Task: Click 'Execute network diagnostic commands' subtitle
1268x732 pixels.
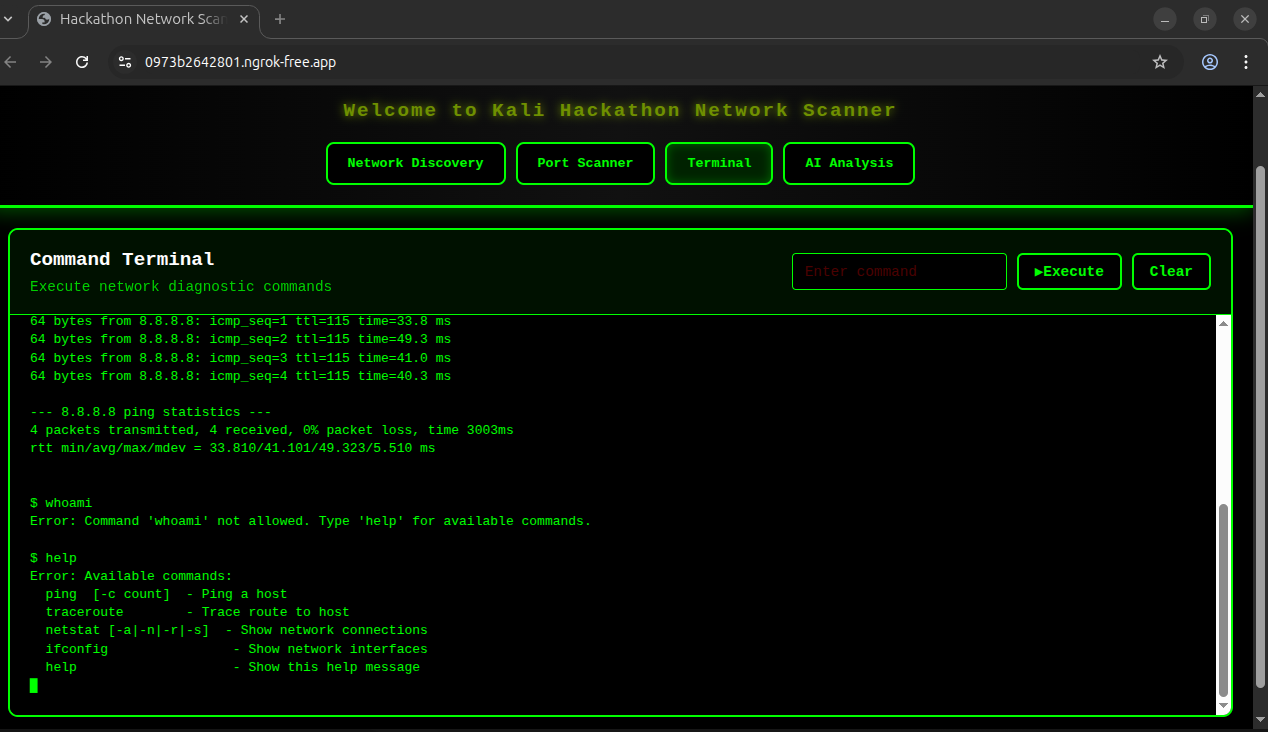Action: (181, 286)
